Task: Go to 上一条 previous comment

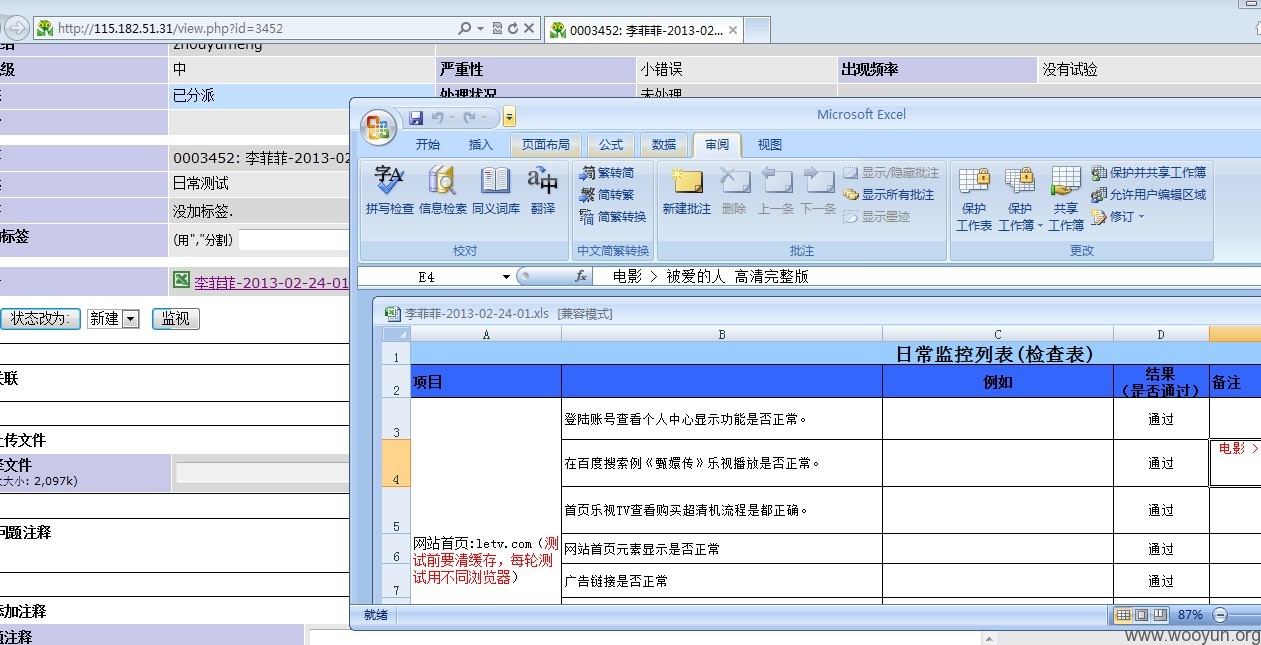Action: pos(776,190)
